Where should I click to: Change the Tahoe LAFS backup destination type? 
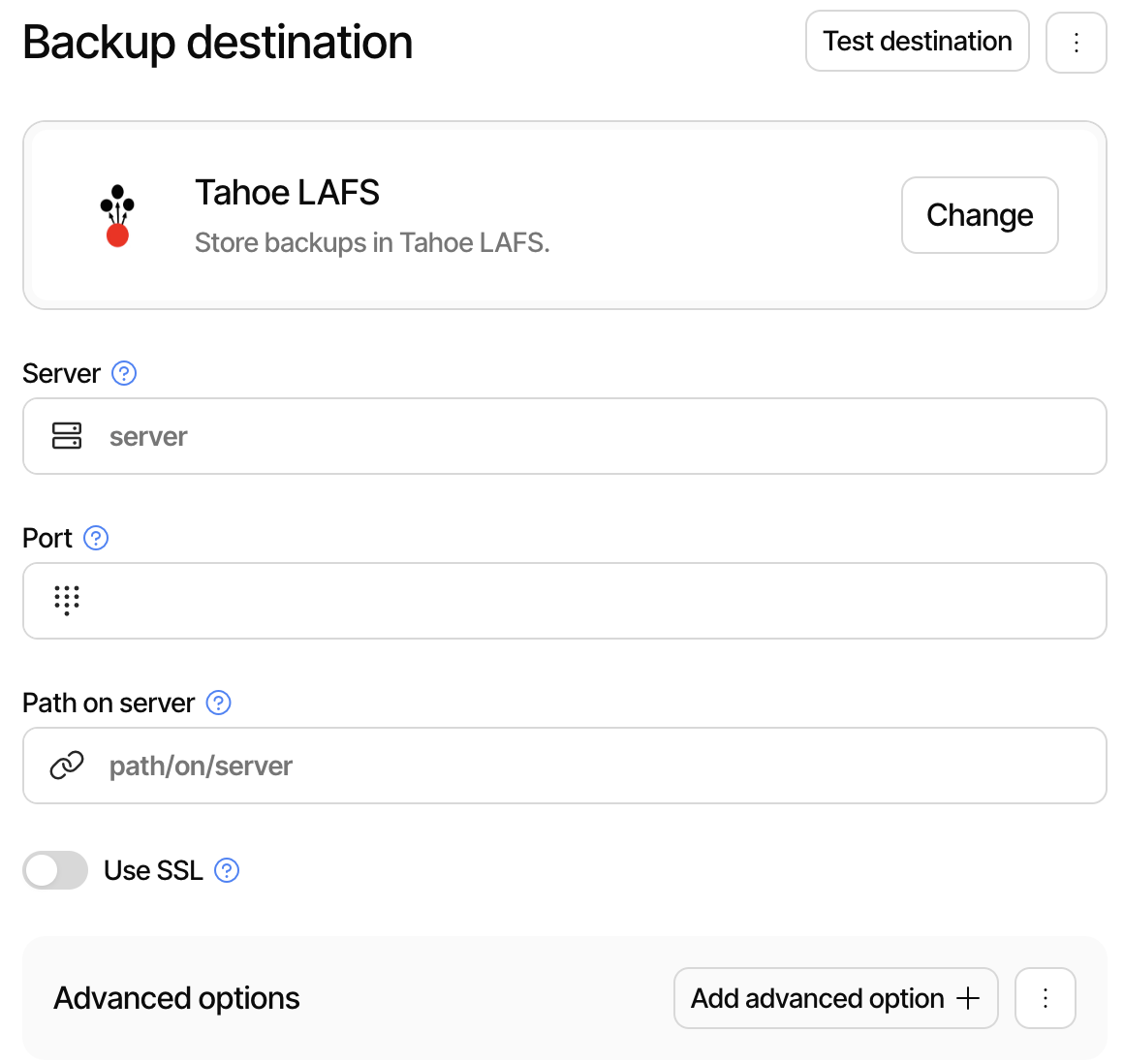(979, 215)
